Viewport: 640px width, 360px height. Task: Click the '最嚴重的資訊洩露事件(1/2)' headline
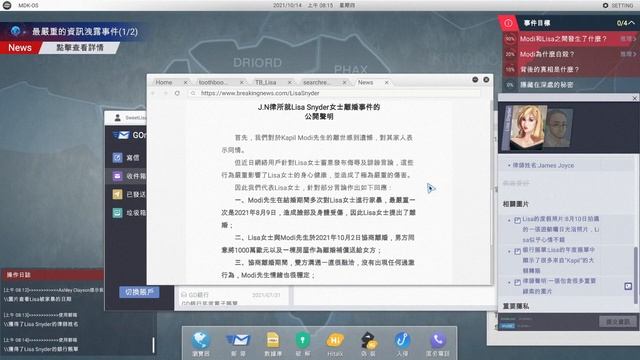(85, 31)
